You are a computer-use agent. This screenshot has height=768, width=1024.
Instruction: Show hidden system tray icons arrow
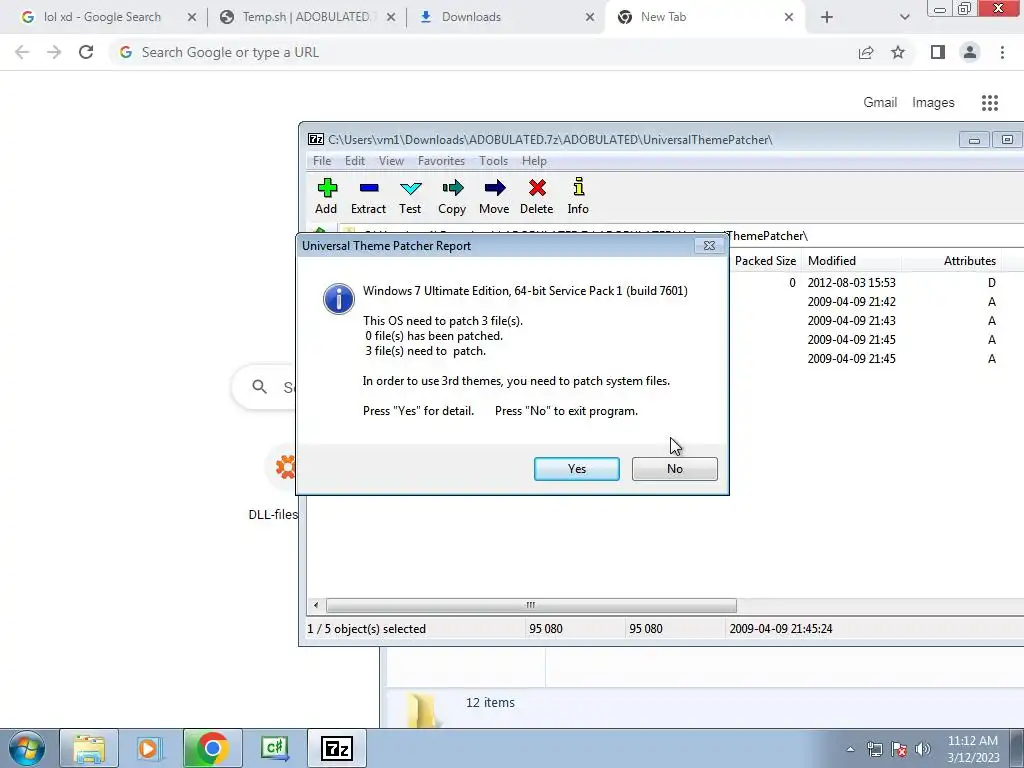pyautogui.click(x=850, y=749)
